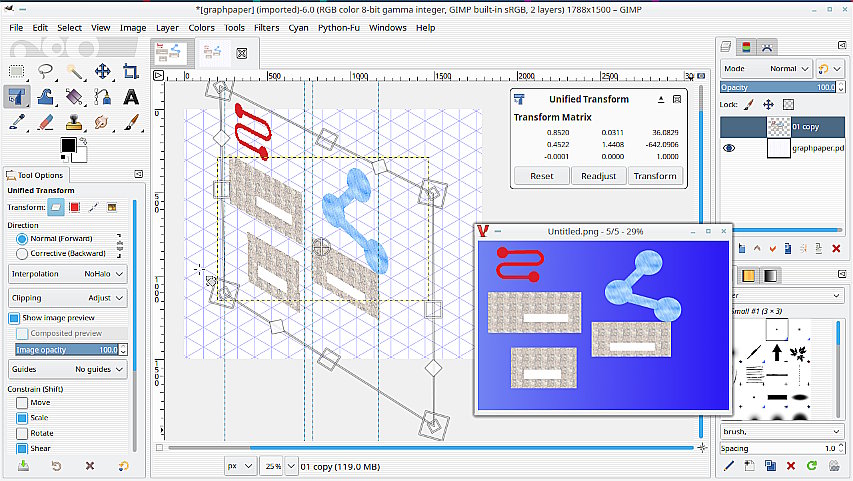Open the Python-Fu menu
Image resolution: width=853 pixels, height=481 pixels.
[x=339, y=28]
